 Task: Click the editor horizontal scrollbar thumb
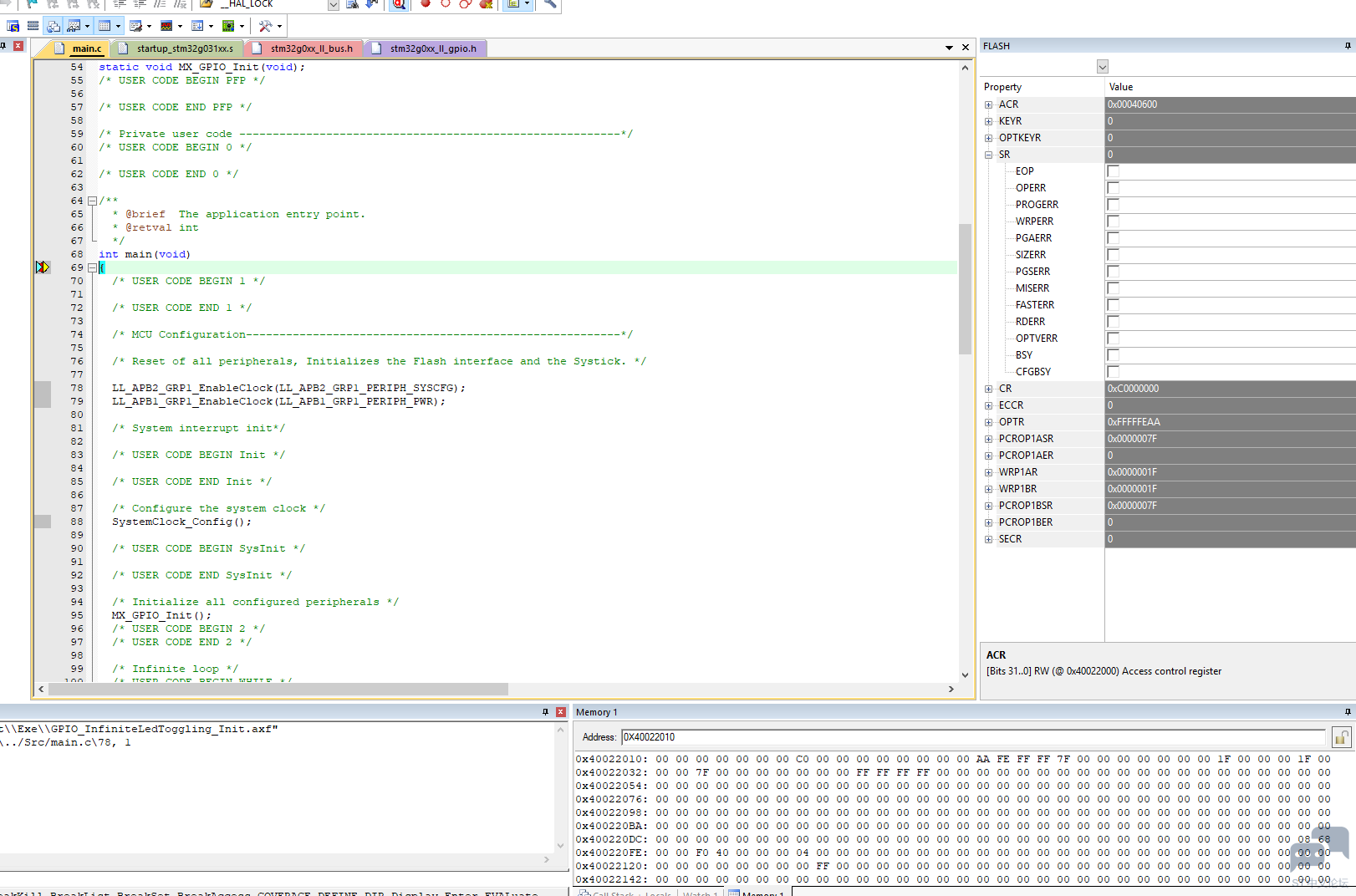click(278, 690)
